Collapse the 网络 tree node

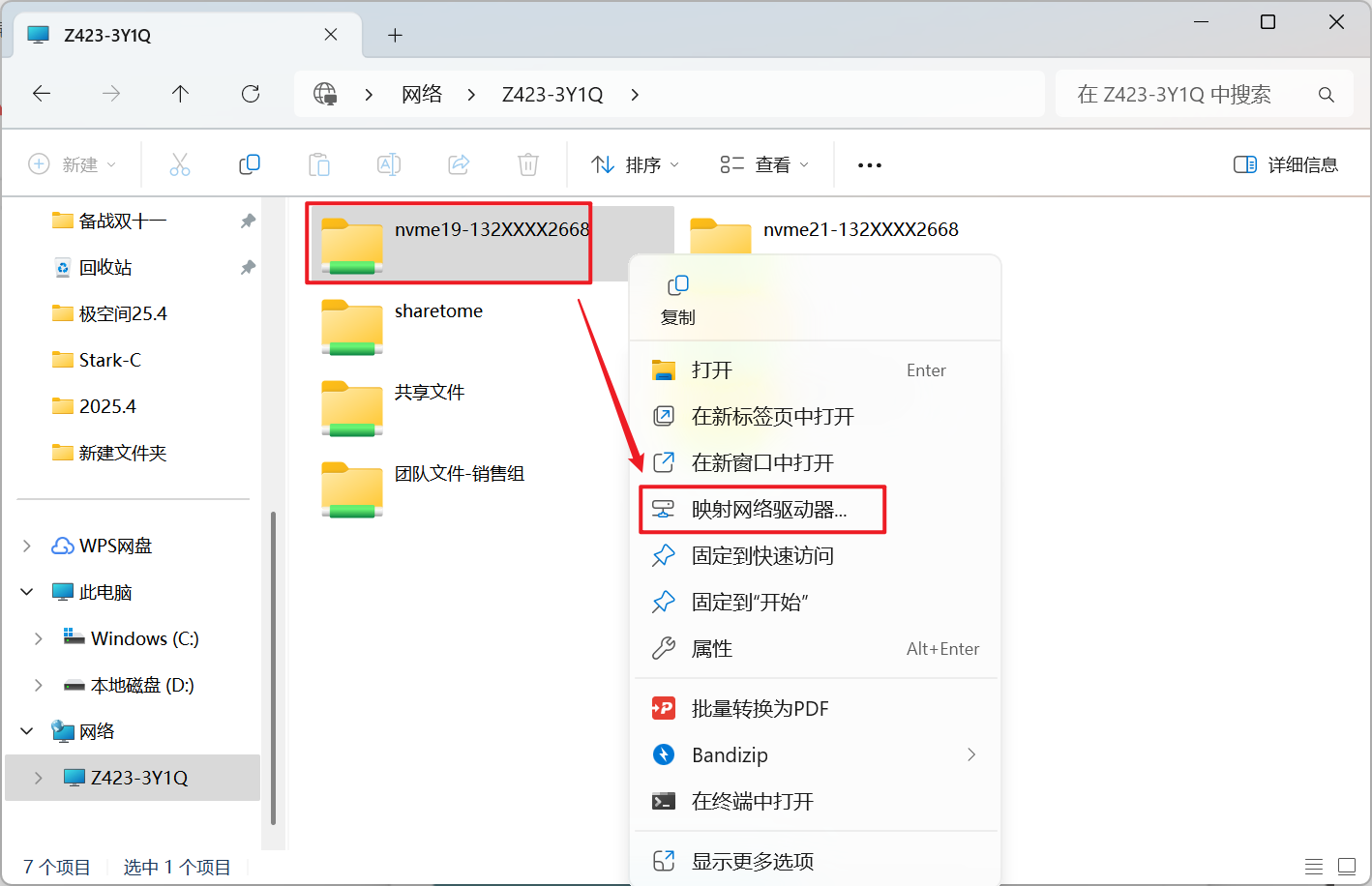pyautogui.click(x=27, y=731)
